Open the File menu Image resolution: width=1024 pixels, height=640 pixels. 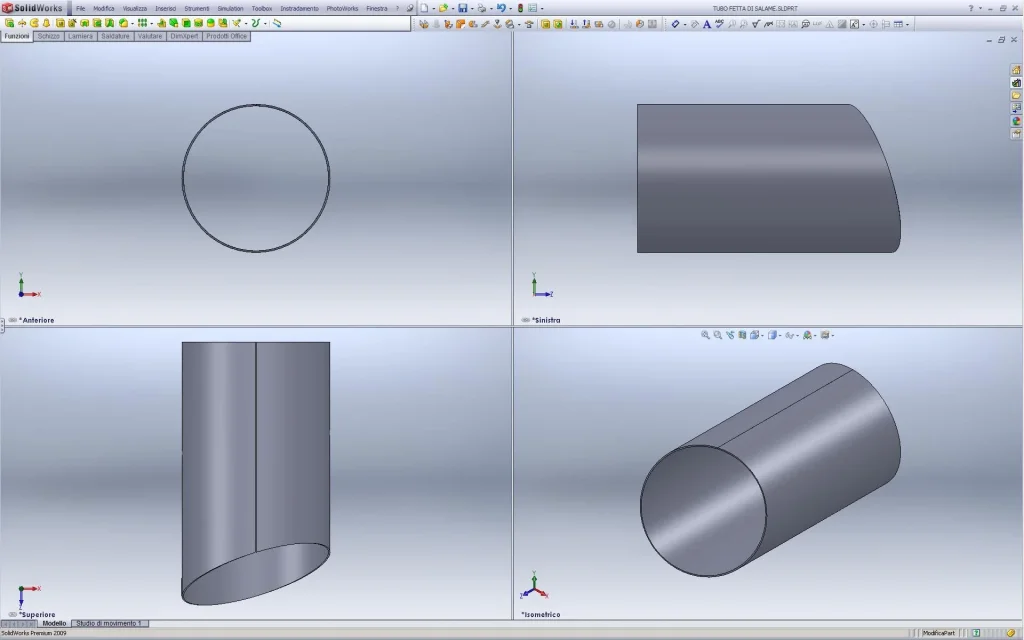point(80,8)
